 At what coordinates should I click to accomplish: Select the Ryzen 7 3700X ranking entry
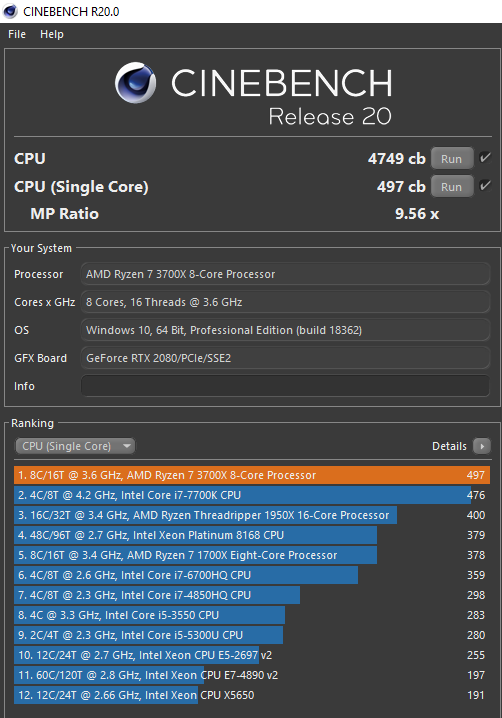[252, 475]
